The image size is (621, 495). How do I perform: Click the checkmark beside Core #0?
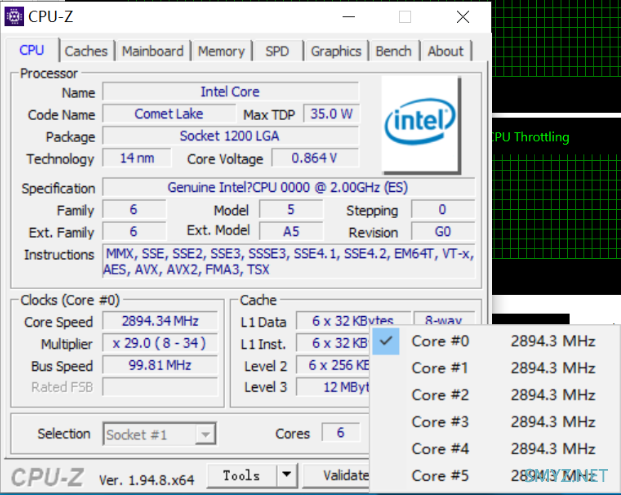(x=386, y=341)
